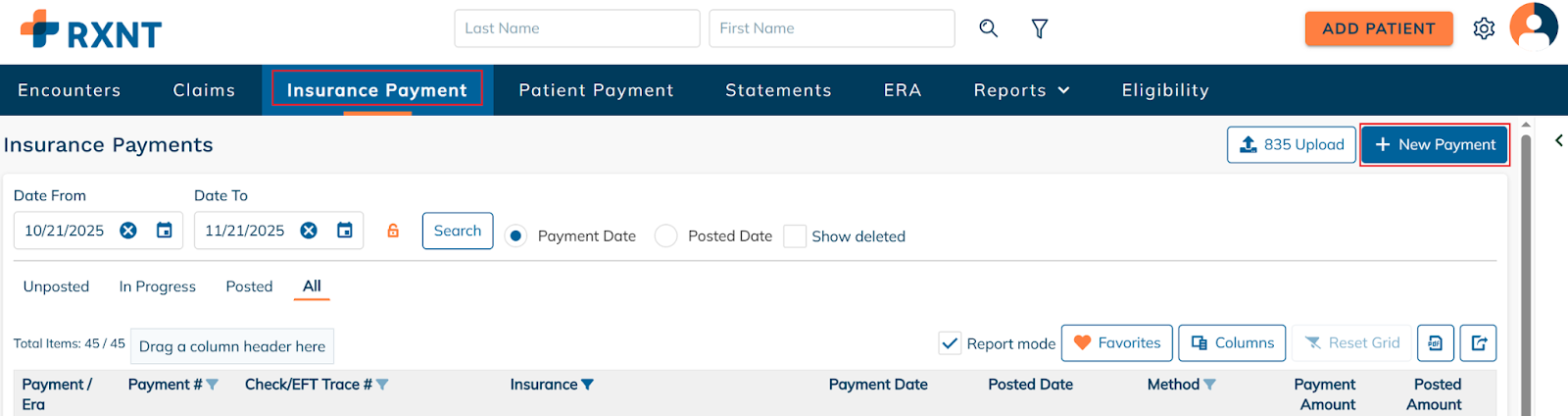The width and height of the screenshot is (1568, 416).
Task: Click the New Payment button
Action: tap(1435, 145)
